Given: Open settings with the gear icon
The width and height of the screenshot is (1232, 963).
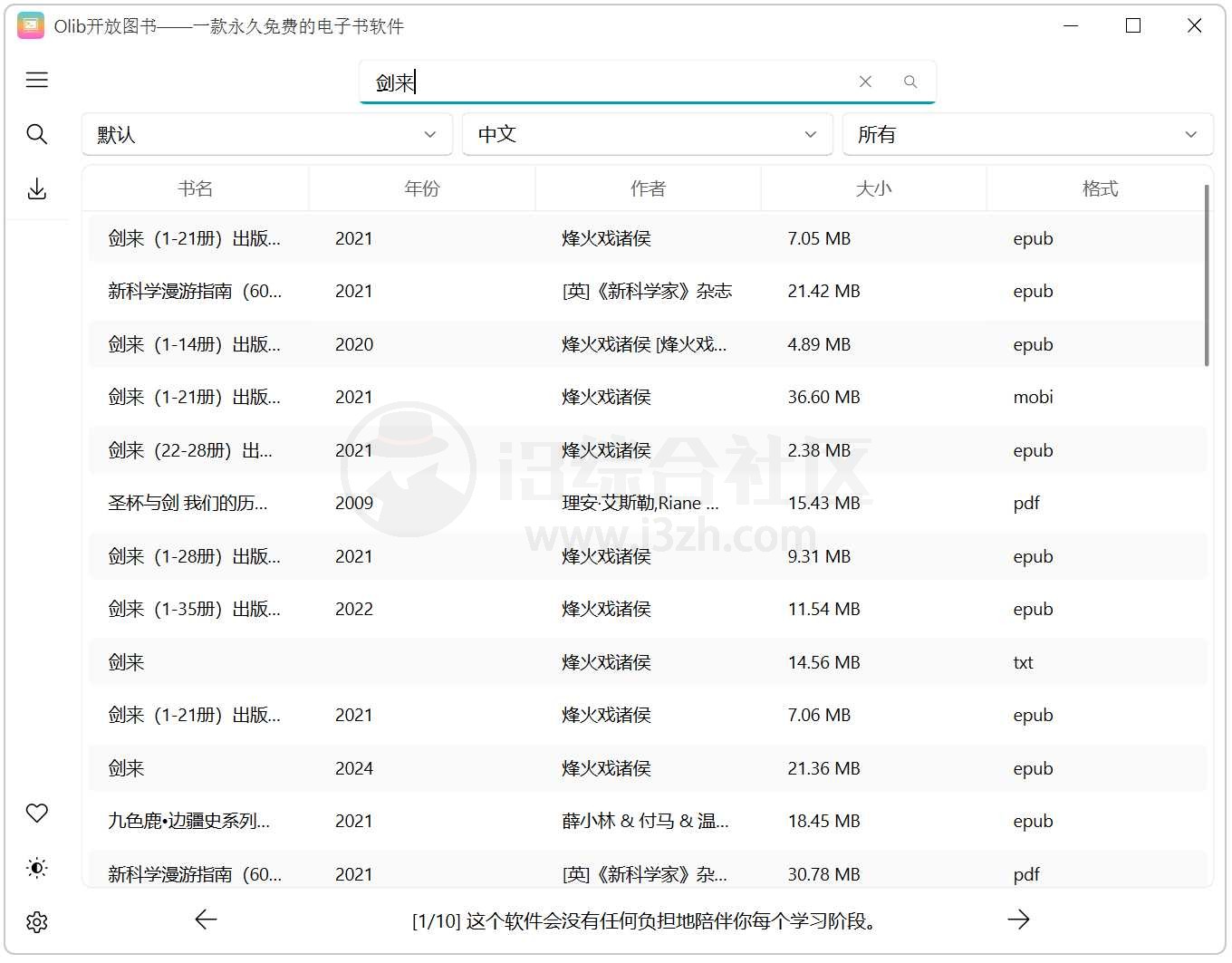Looking at the screenshot, I should tap(37, 922).
